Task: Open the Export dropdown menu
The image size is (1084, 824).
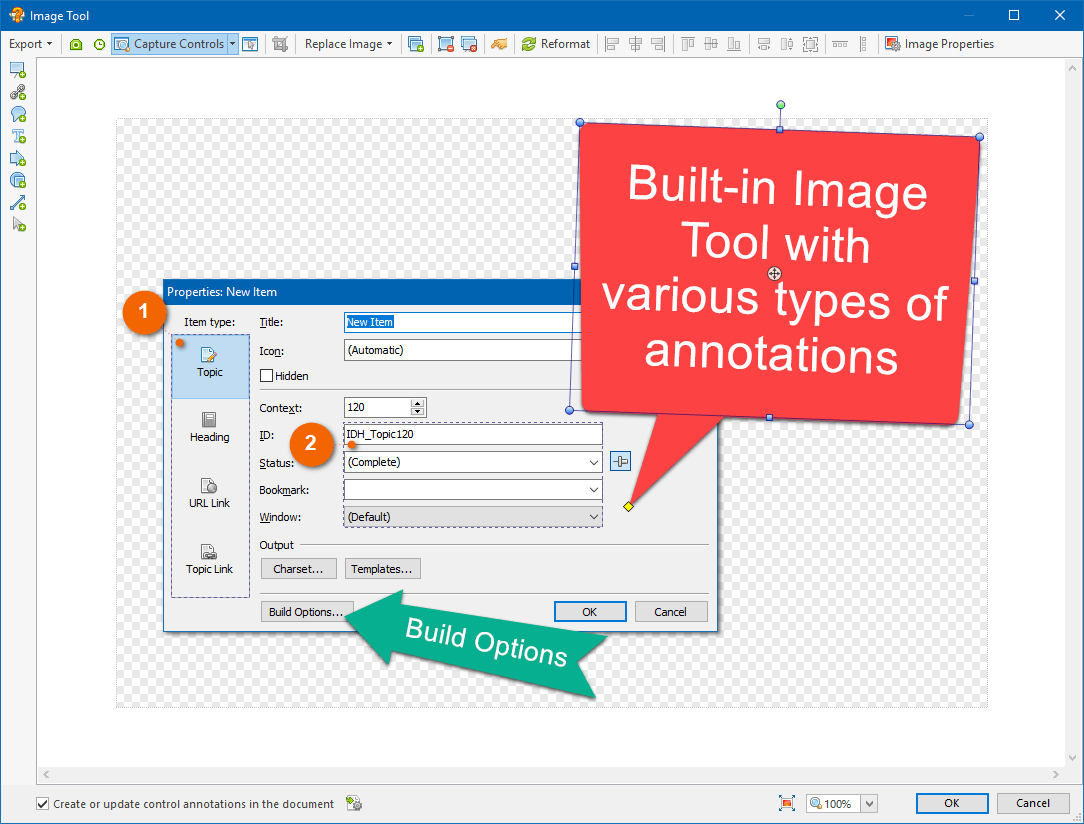Action: point(31,44)
